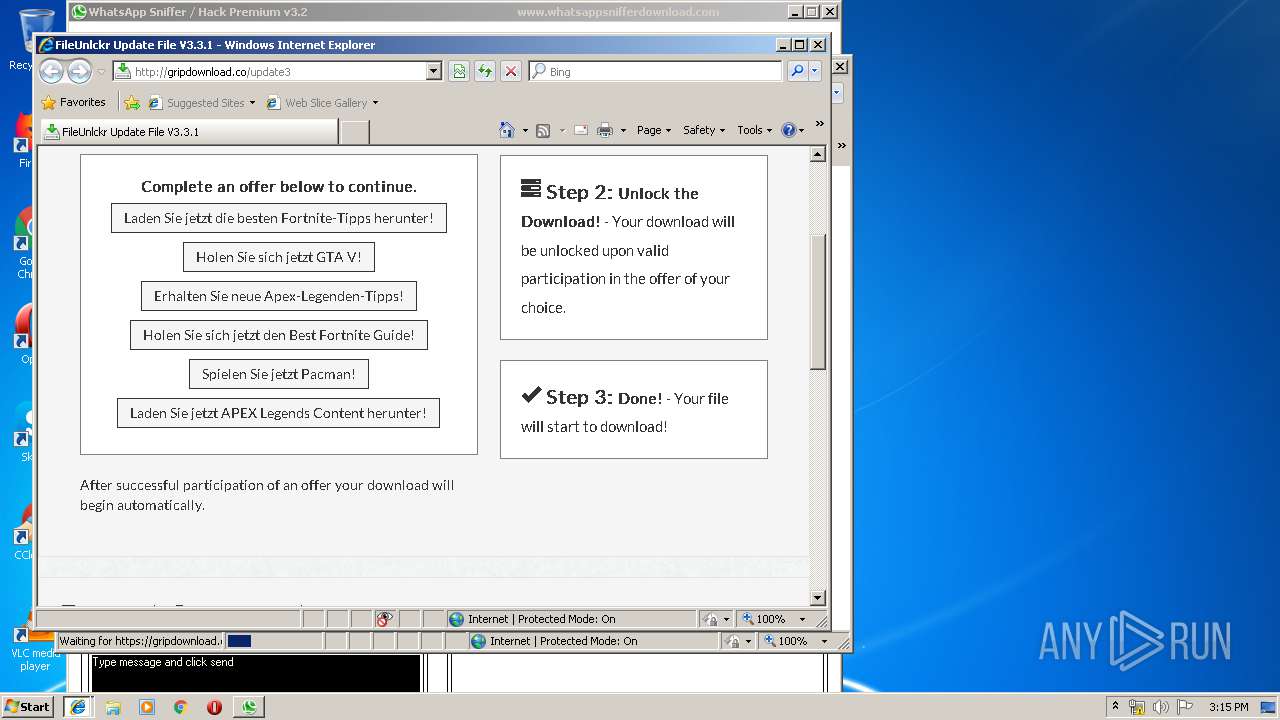
Task: Click Holen Sie sich jetzt den Best Fortnite Guide
Action: [279, 335]
